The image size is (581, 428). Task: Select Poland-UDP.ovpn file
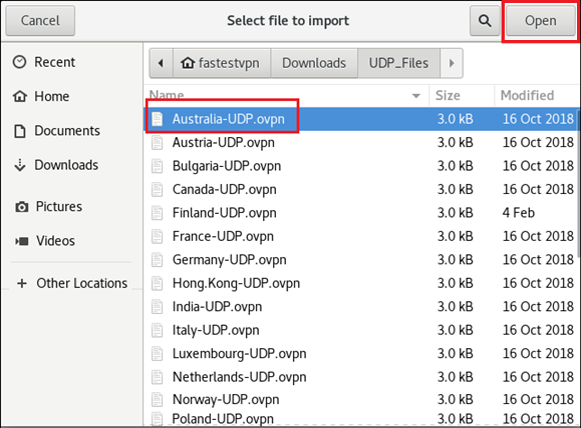(361, 418)
